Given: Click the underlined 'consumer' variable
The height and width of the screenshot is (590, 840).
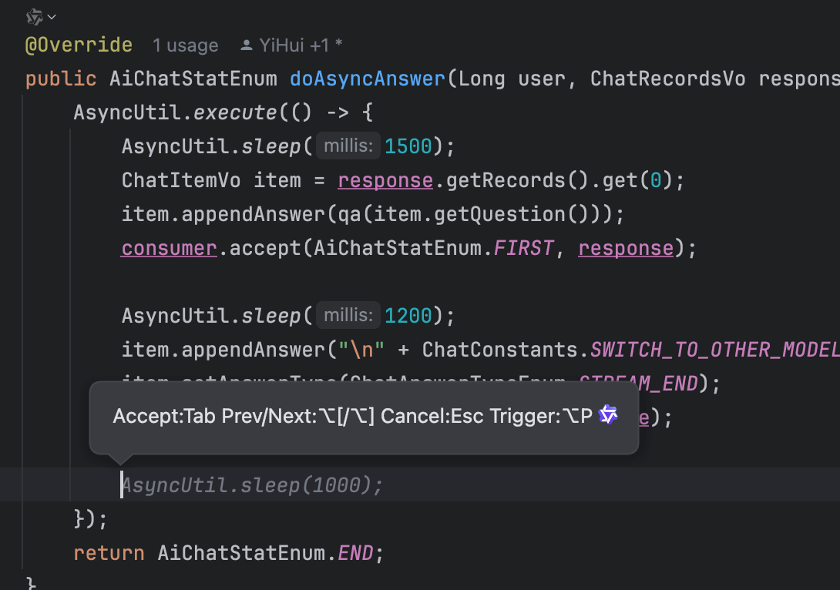Looking at the screenshot, I should point(169,248).
